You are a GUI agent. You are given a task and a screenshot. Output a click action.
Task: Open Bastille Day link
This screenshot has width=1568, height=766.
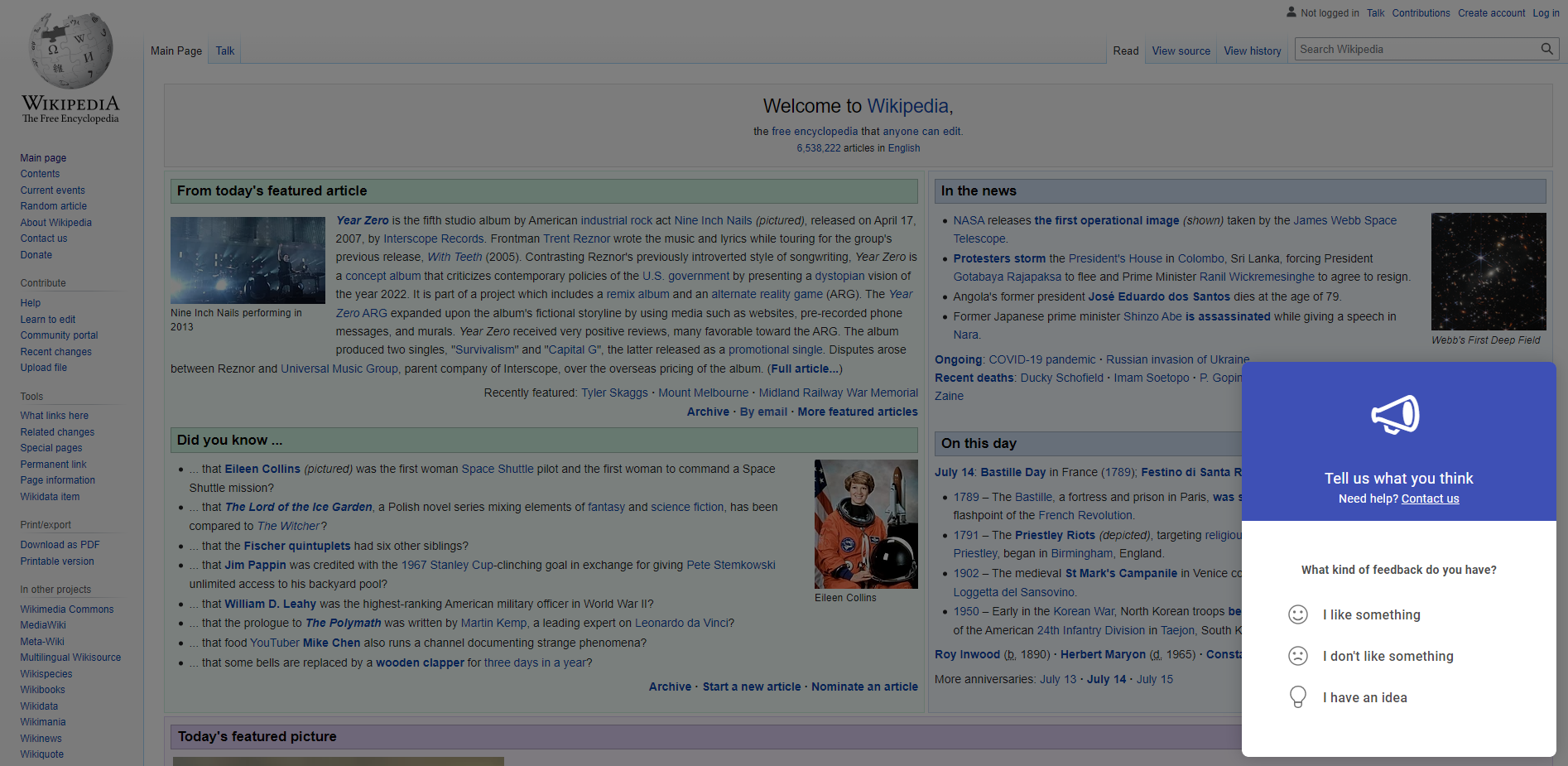click(1013, 472)
